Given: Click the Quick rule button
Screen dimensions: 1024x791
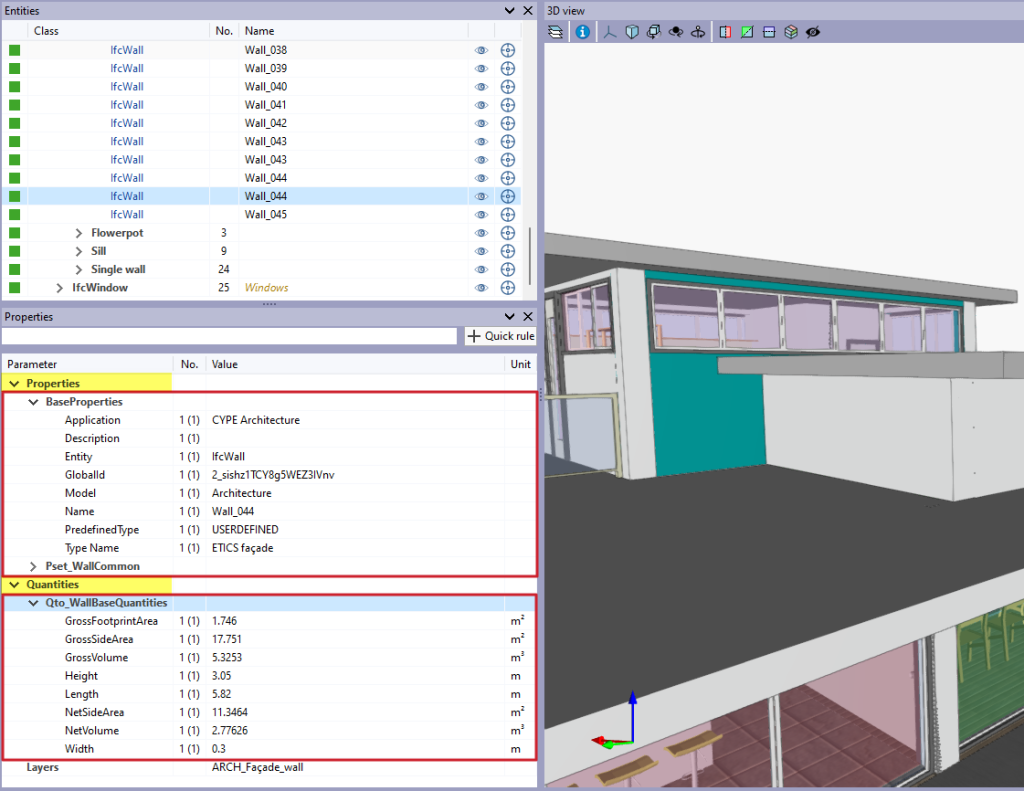Looking at the screenshot, I should [500, 336].
